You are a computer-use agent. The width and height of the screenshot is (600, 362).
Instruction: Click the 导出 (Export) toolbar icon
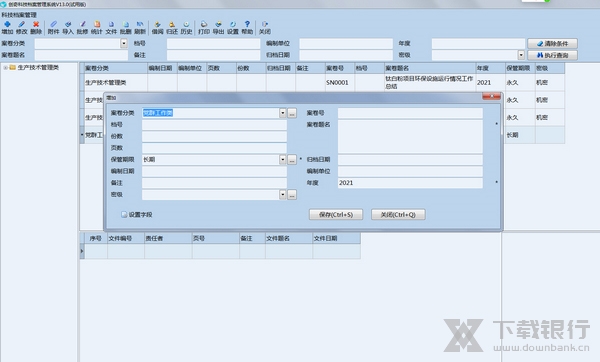(x=218, y=28)
